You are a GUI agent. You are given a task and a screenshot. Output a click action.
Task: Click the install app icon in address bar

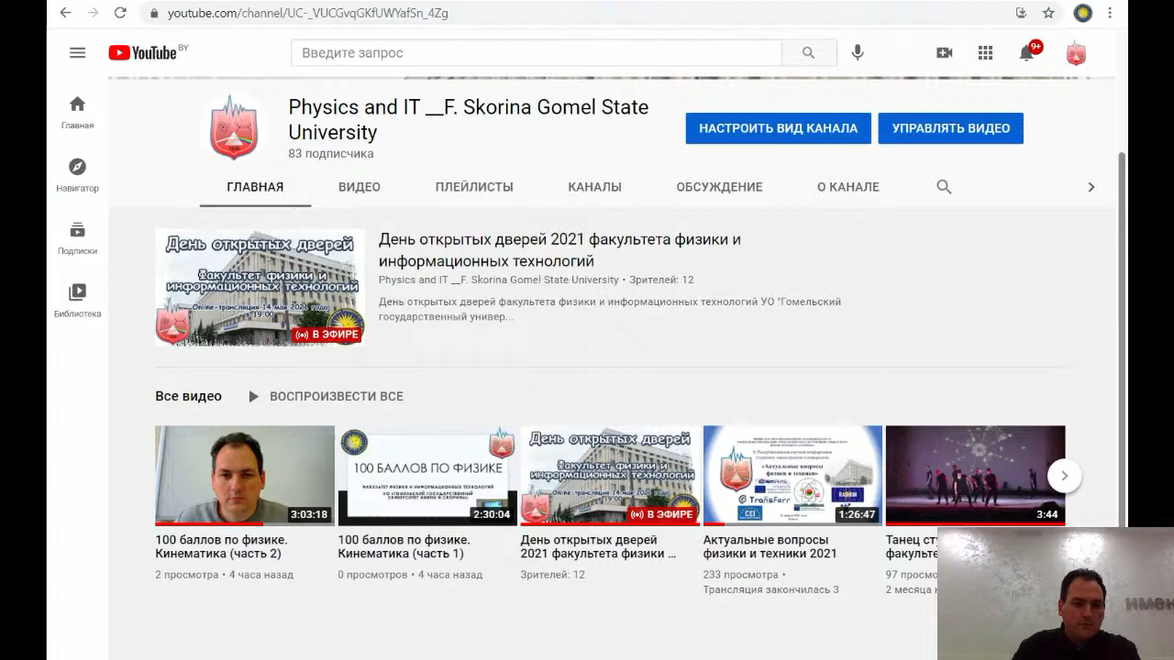click(1021, 13)
